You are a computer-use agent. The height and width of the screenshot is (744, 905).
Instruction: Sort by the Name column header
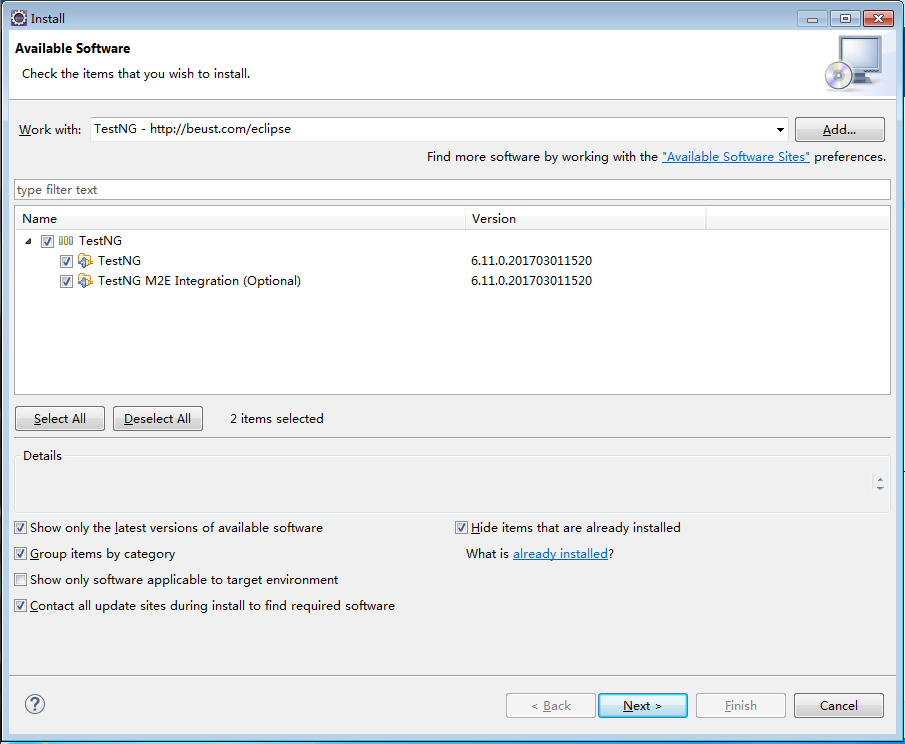click(x=240, y=219)
